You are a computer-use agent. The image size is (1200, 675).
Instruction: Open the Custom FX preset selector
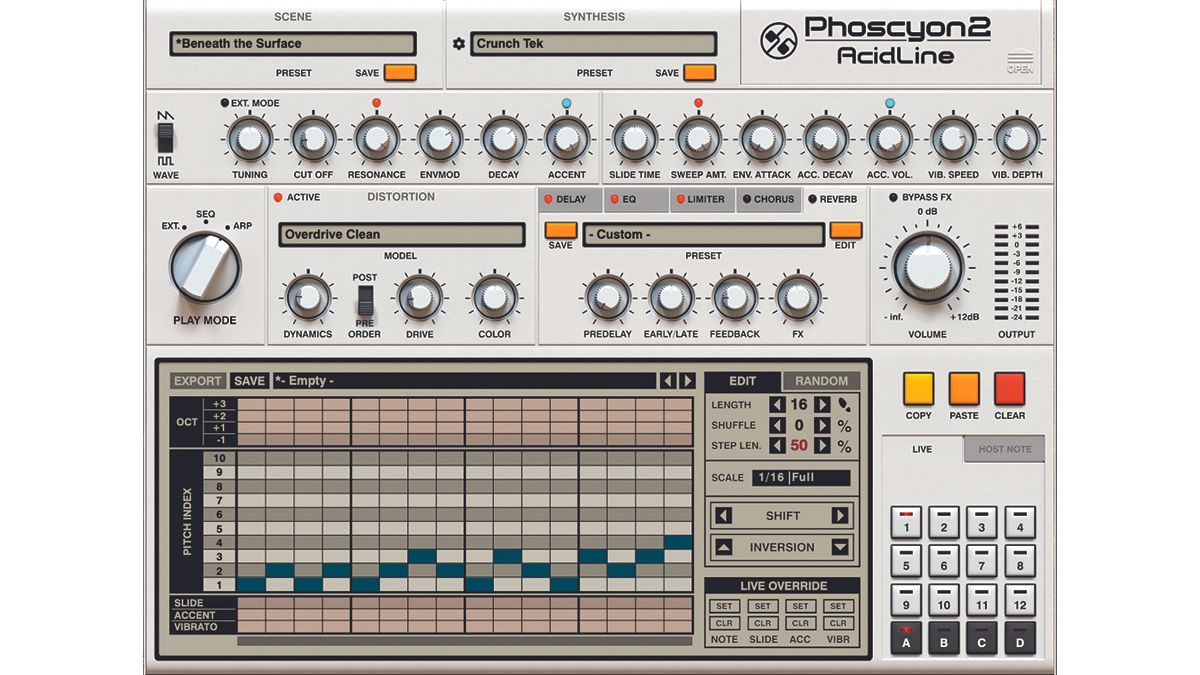[700, 235]
